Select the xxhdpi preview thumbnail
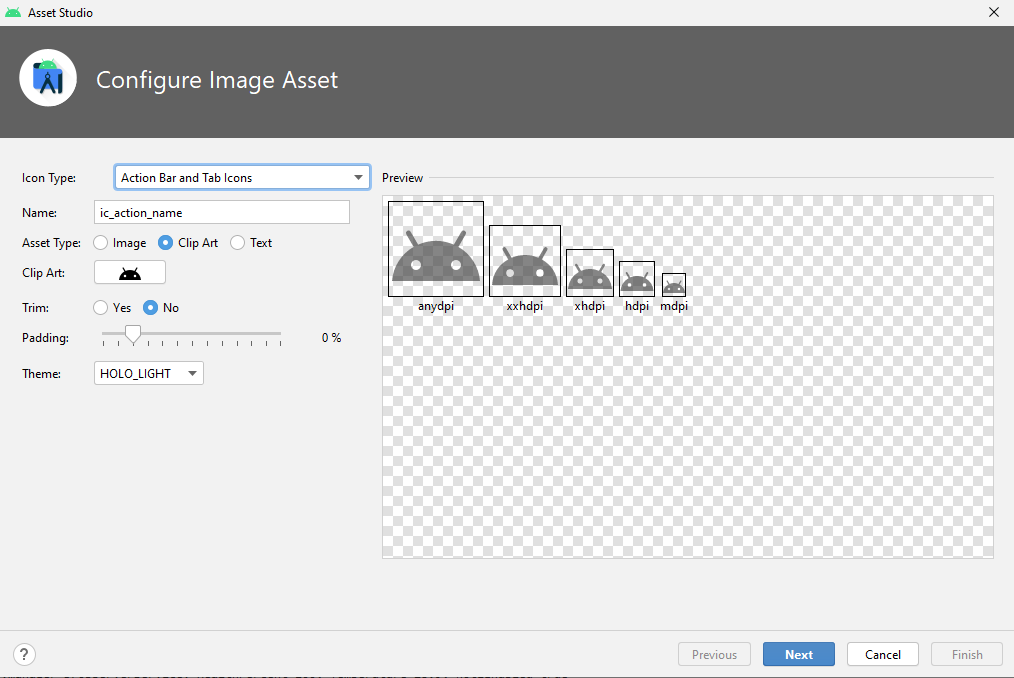 [x=525, y=261]
